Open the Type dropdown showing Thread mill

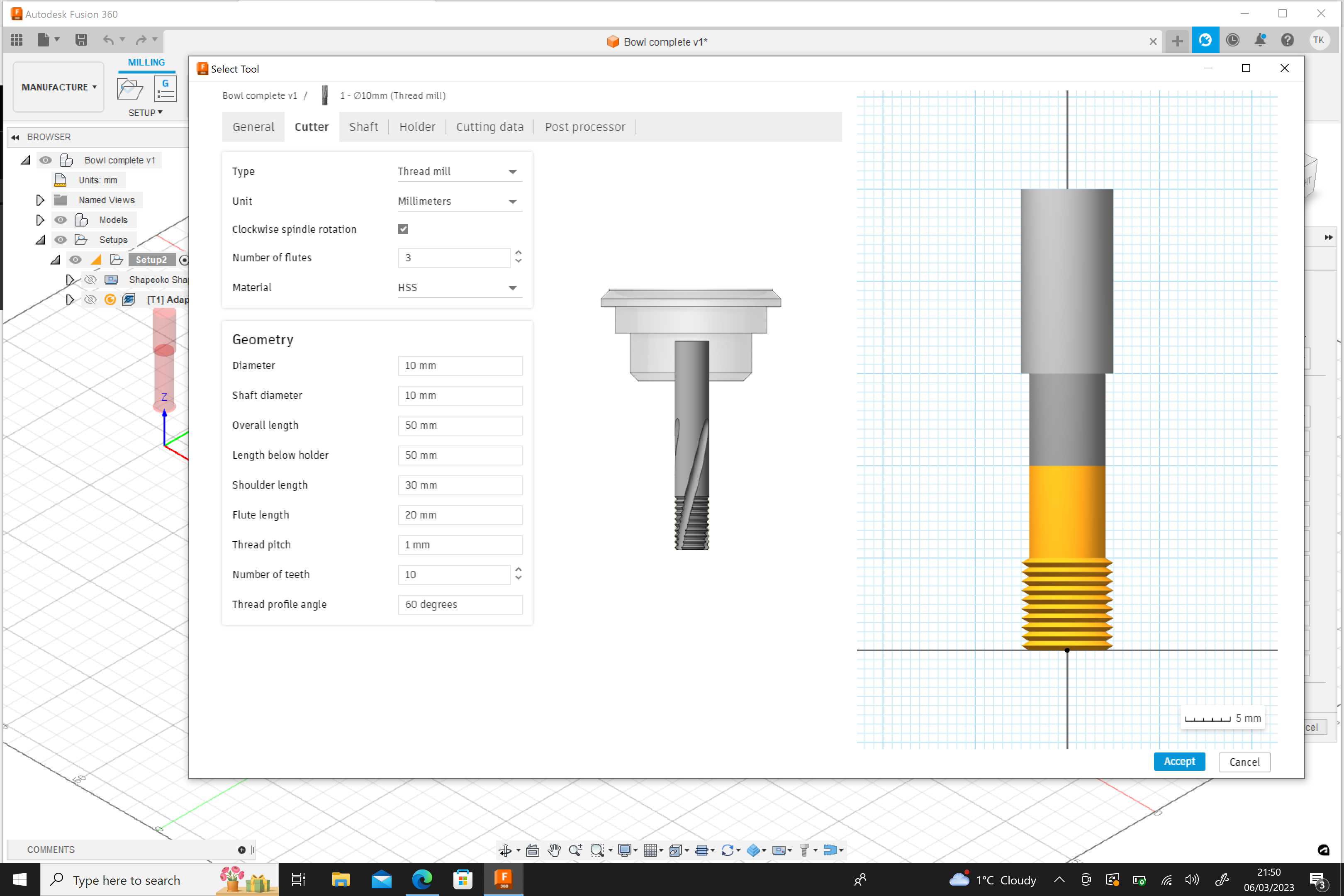tap(460, 171)
